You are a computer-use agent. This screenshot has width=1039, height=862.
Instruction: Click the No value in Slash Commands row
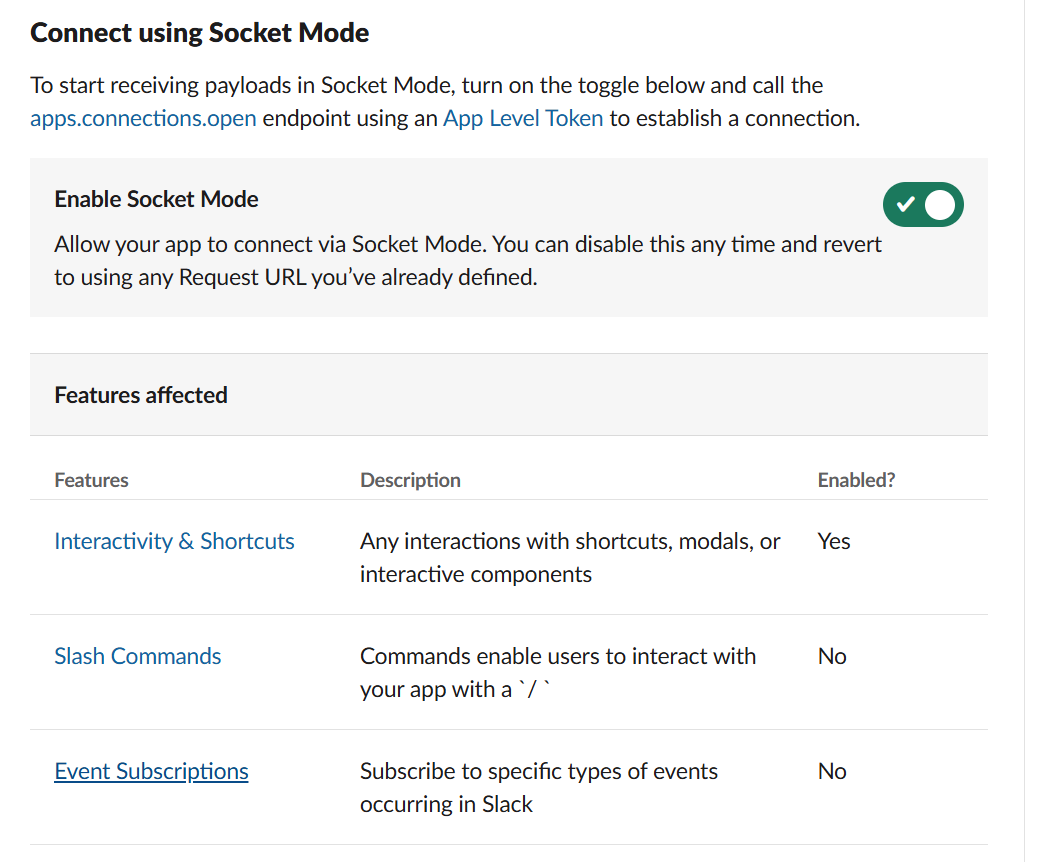click(x=832, y=656)
